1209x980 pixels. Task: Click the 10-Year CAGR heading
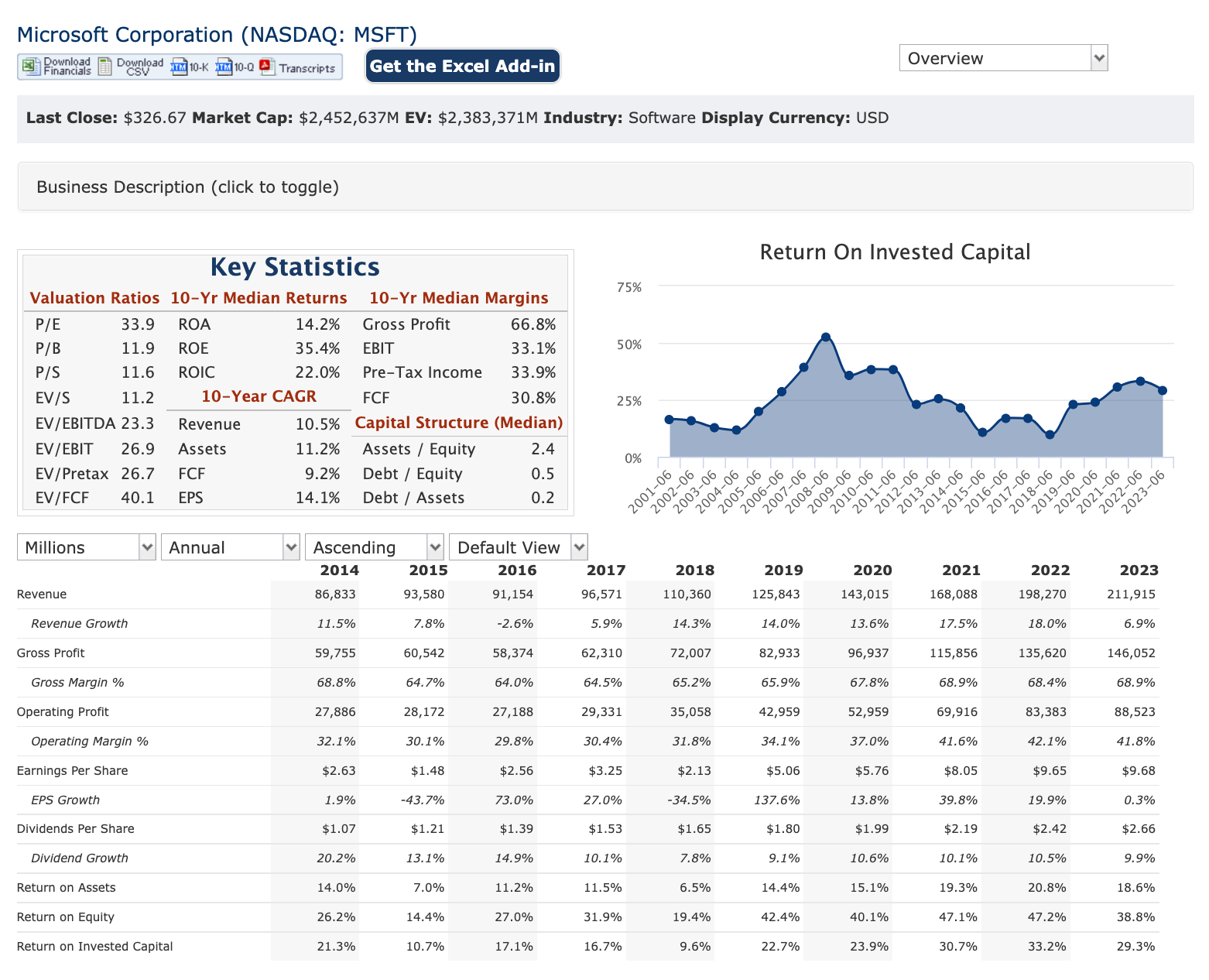(259, 396)
